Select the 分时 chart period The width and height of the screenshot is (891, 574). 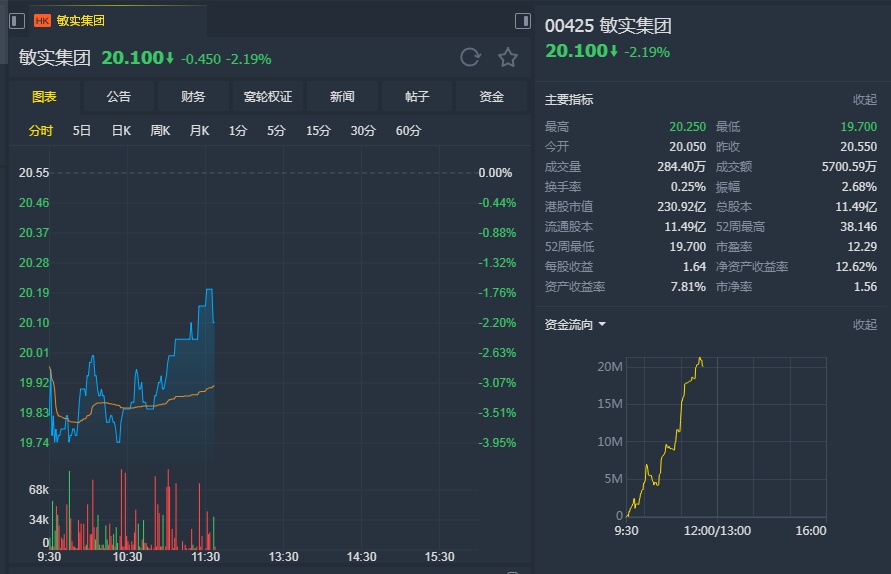pyautogui.click(x=41, y=131)
